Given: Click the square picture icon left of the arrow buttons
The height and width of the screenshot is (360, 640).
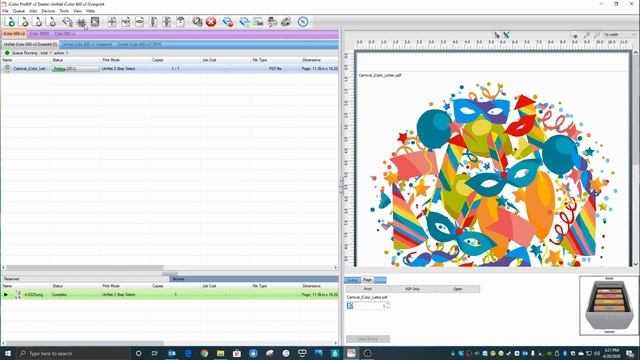Looking at the screenshot, I should click(x=95, y=22).
